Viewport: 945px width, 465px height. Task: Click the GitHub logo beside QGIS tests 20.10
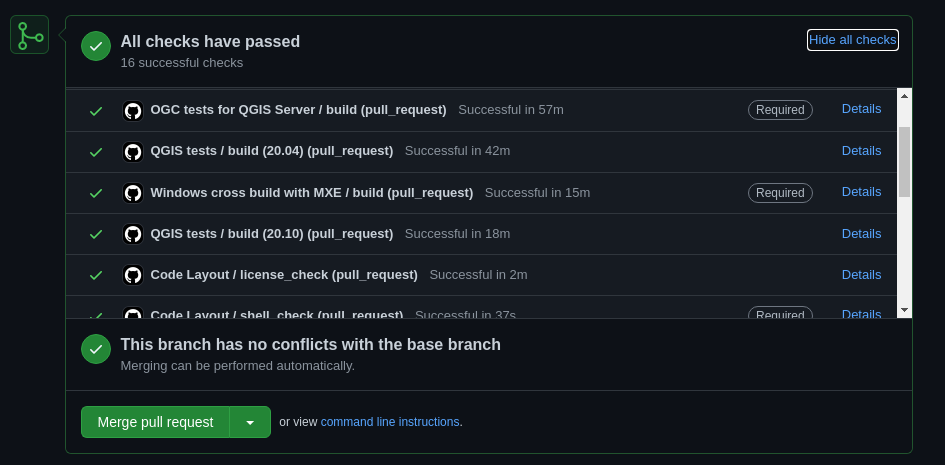(x=133, y=234)
